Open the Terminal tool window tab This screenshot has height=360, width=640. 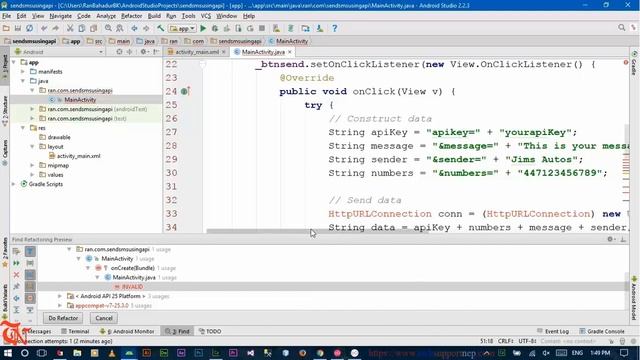[x=75, y=331]
